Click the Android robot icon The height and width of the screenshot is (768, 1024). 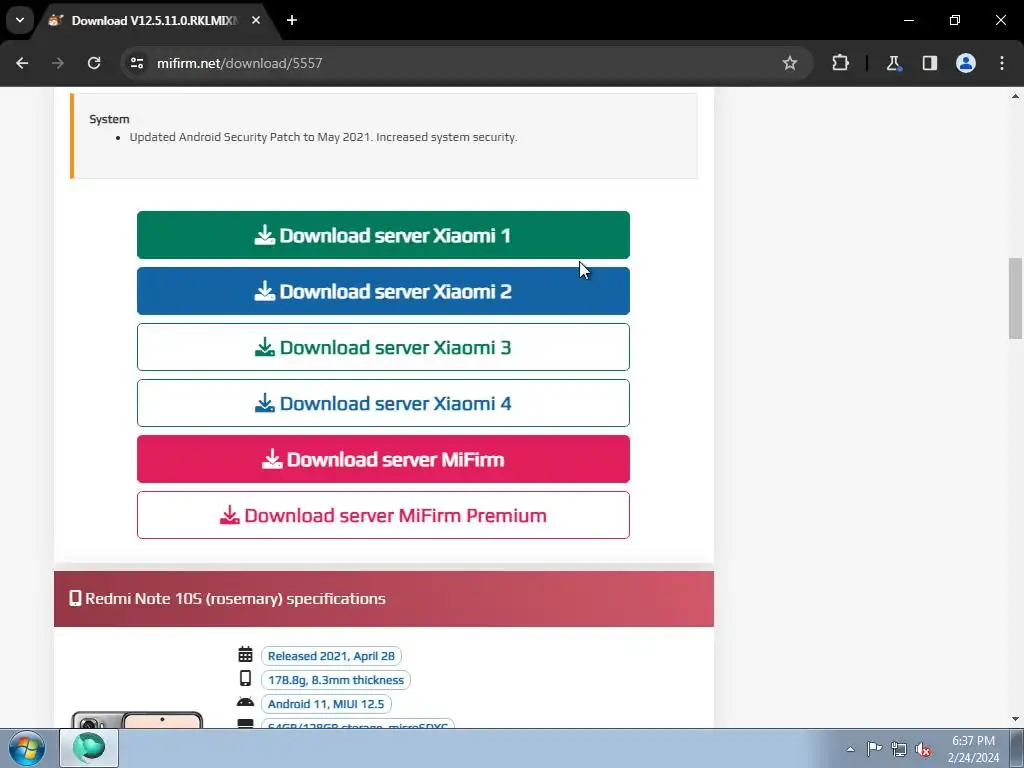pos(246,703)
